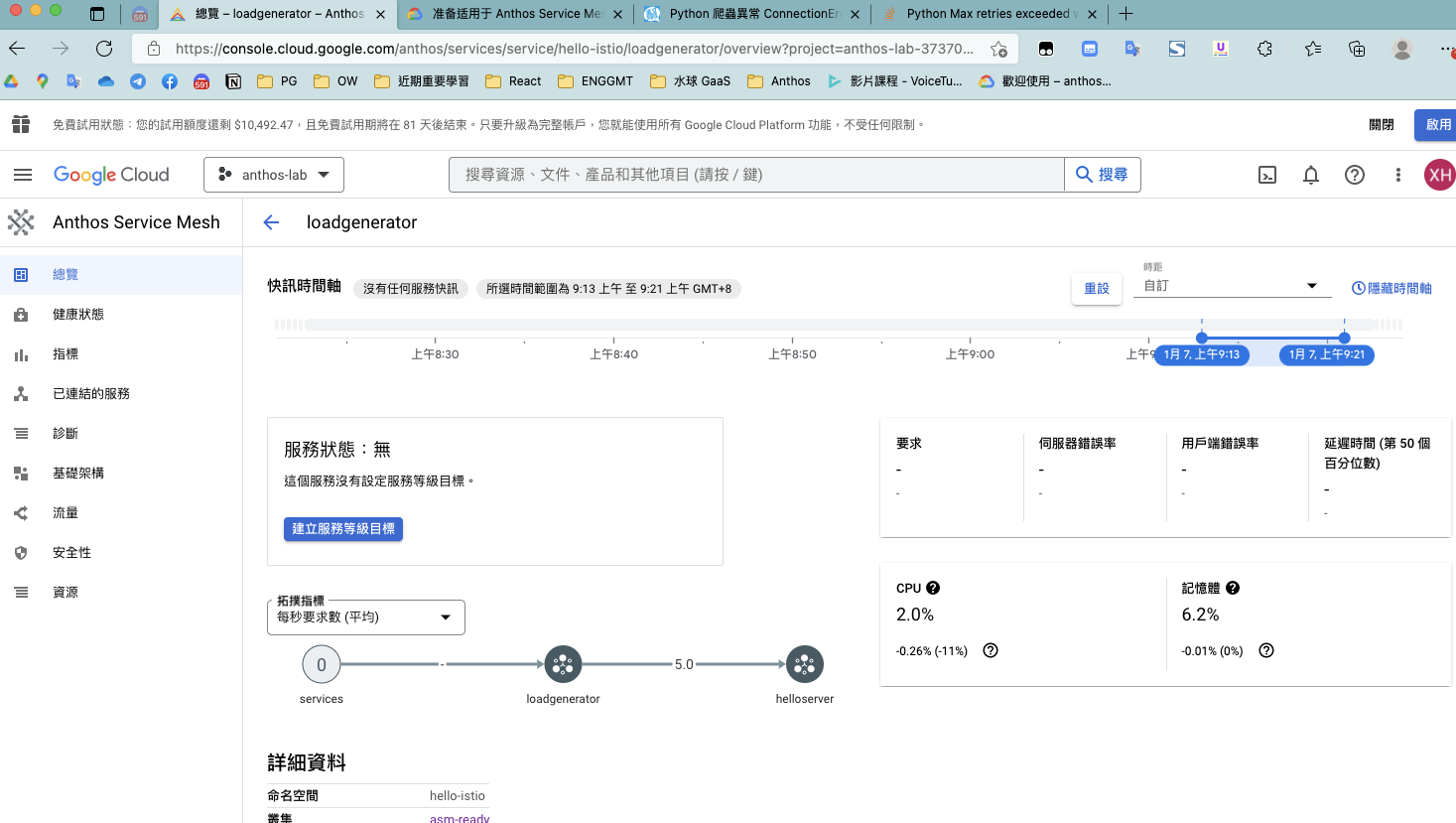1456x823 pixels.
Task: Click the 上午9:13 timeline start handle
Action: click(x=1202, y=338)
